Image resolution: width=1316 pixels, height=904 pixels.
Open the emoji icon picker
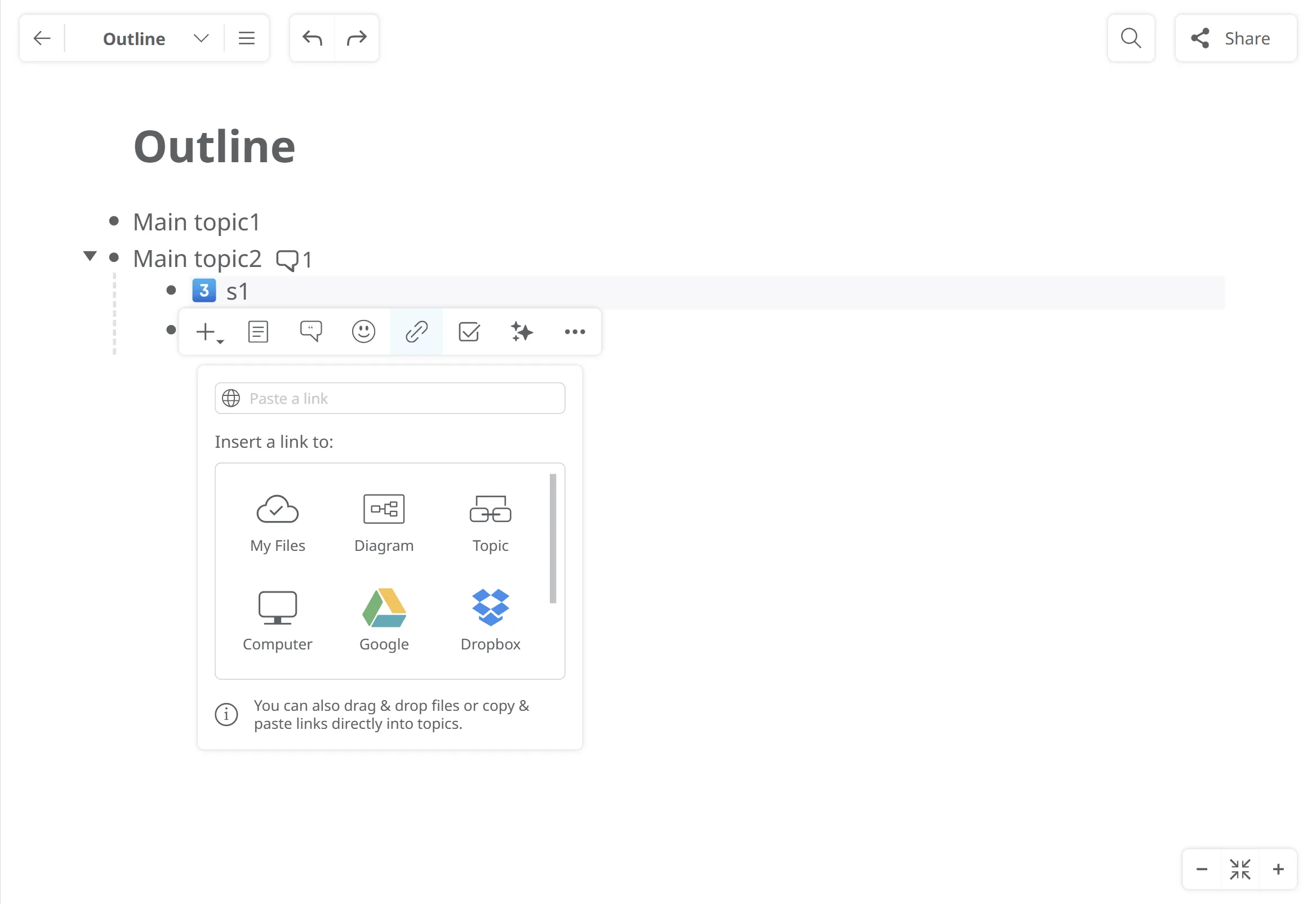pyautogui.click(x=363, y=332)
